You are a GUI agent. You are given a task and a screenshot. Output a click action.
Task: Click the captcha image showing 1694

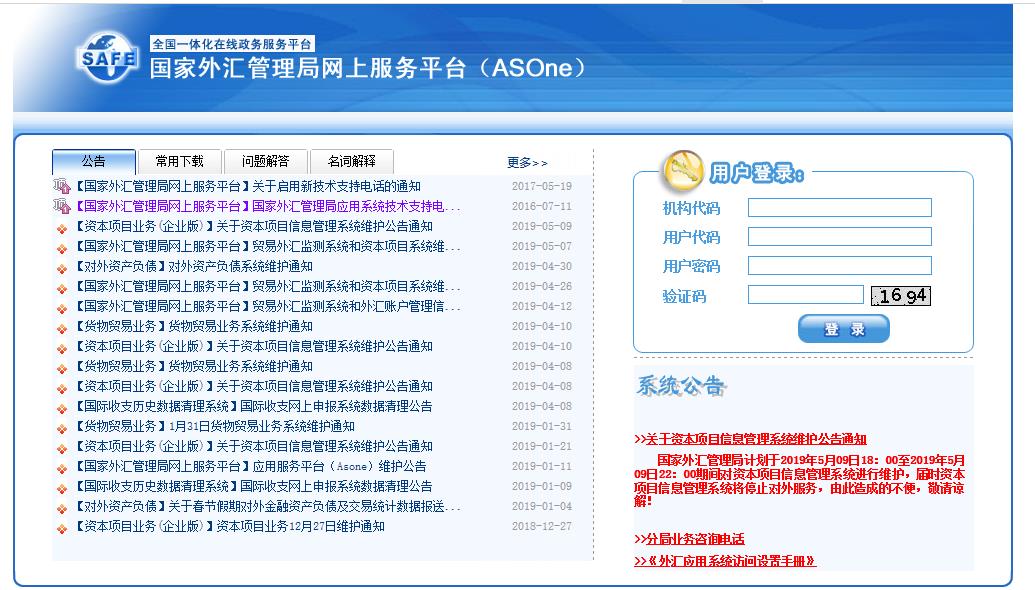(x=900, y=293)
